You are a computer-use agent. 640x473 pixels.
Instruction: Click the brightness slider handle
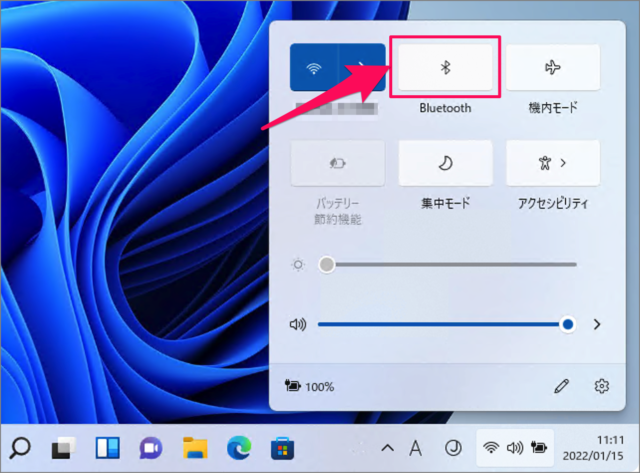(326, 264)
